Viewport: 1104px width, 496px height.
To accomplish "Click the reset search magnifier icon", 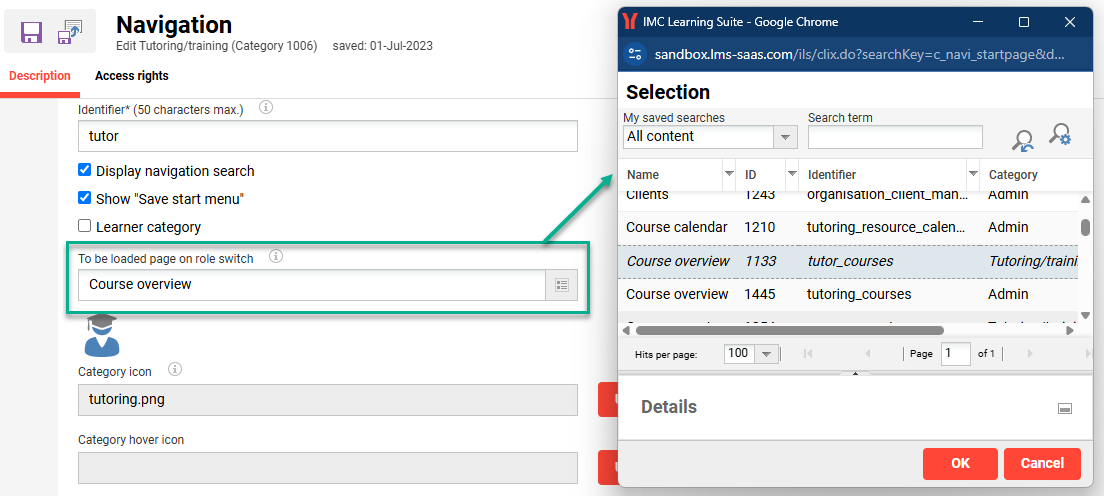I will [1022, 140].
